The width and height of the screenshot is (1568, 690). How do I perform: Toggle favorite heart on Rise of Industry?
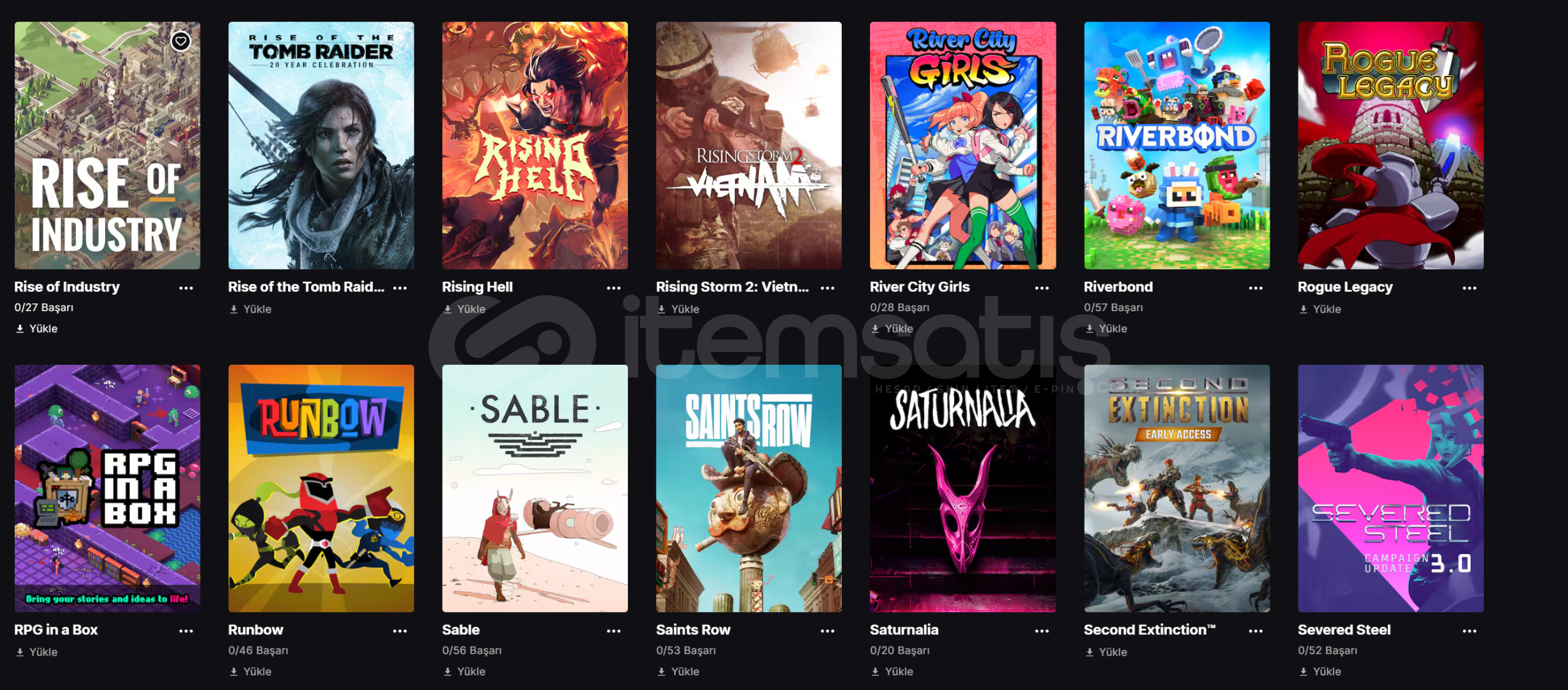181,42
